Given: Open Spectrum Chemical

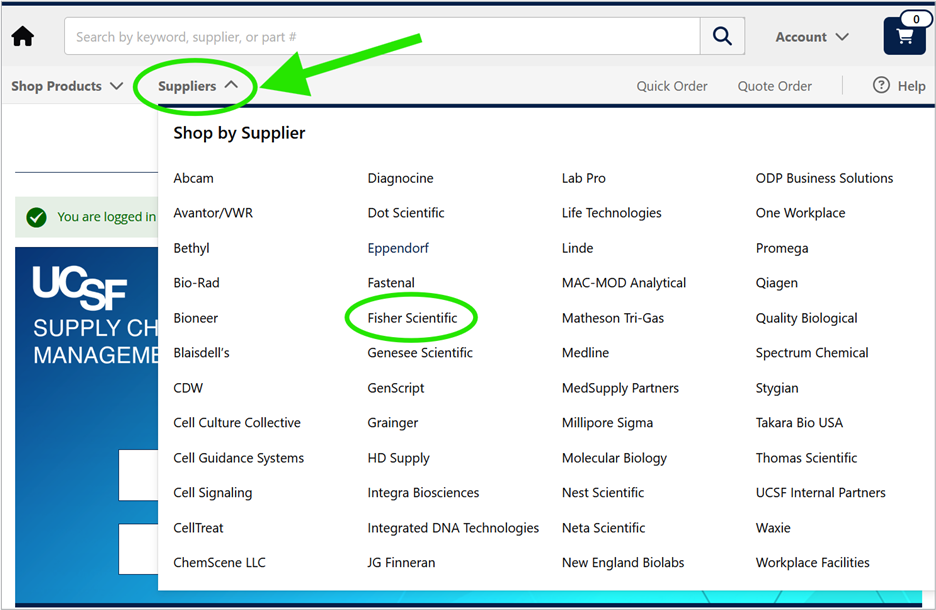Looking at the screenshot, I should pyautogui.click(x=812, y=352).
